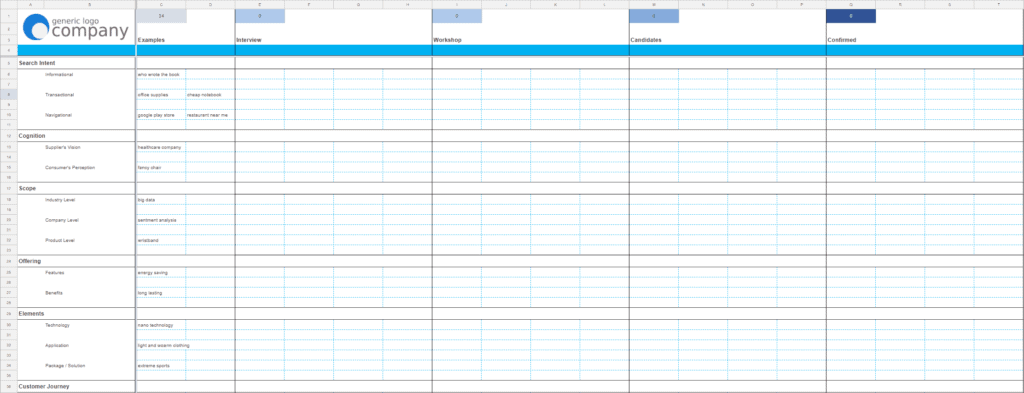1024x393 pixels.
Task: Click the generic logo company image
Action: coord(76,27)
